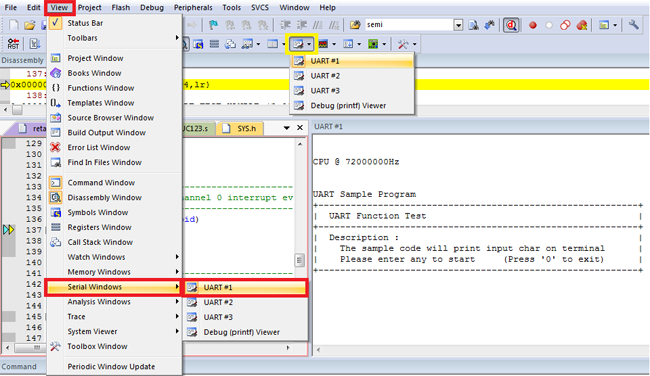Select UART #1 in toolbar dropdown list
Screen dimensions: 650x376
[352, 61]
